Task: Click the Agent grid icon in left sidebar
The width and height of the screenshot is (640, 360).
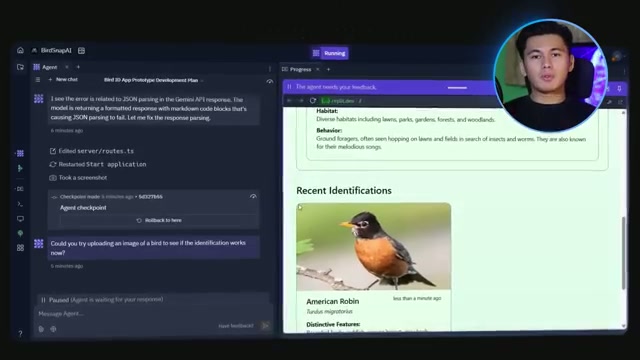Action: click(x=20, y=153)
